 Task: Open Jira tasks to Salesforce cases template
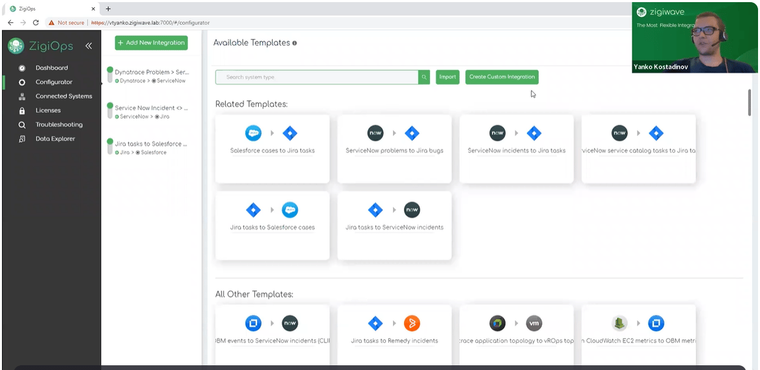[272, 225]
